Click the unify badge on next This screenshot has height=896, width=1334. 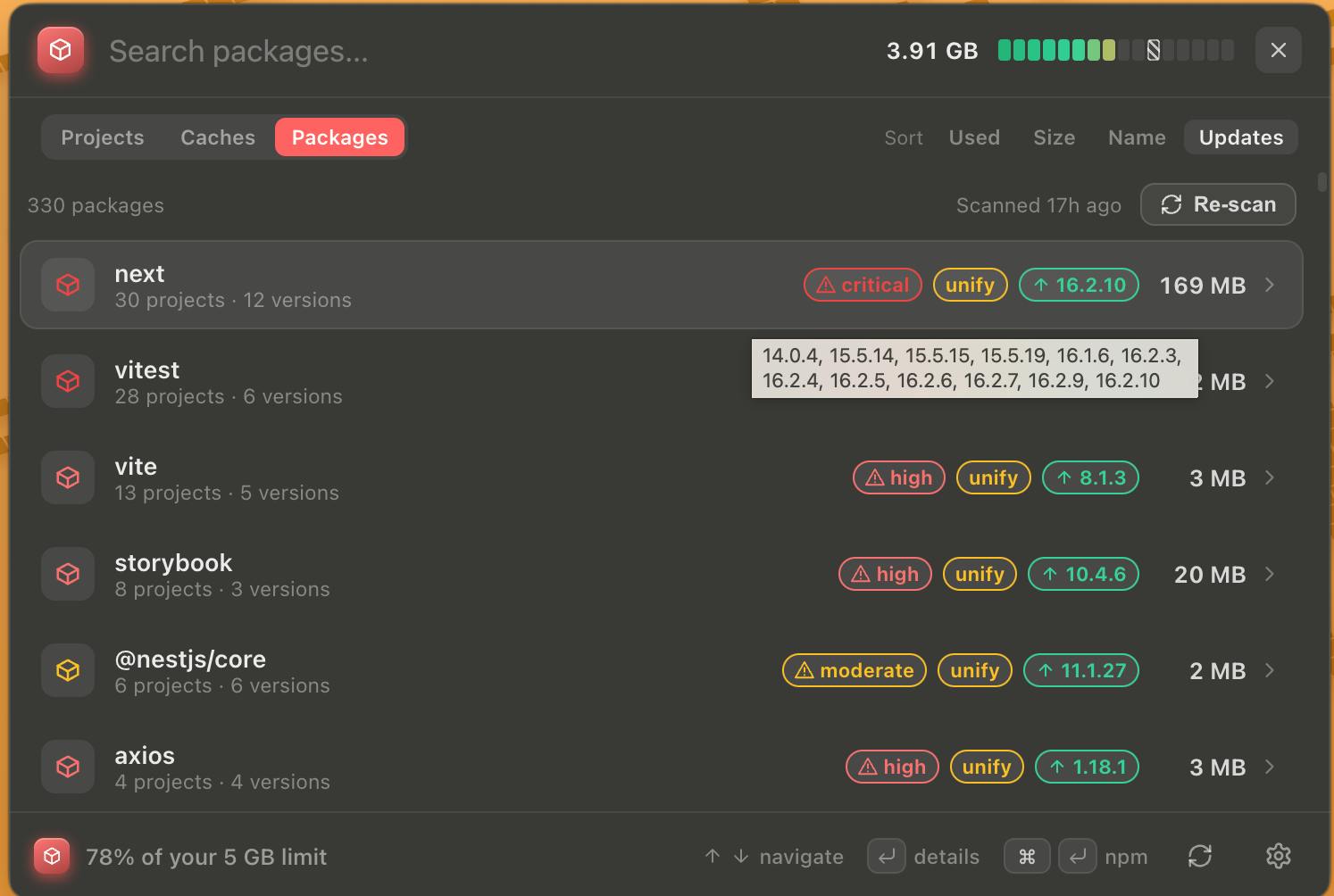[970, 285]
